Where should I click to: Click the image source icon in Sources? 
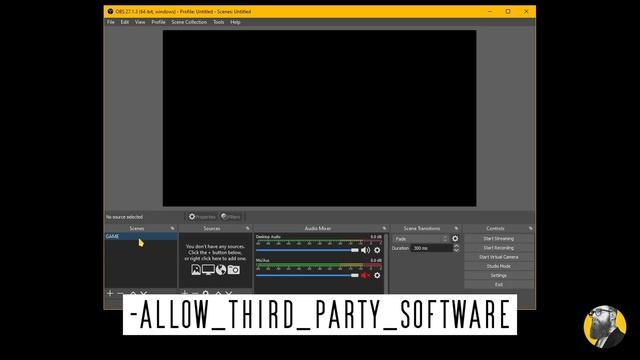[196, 270]
